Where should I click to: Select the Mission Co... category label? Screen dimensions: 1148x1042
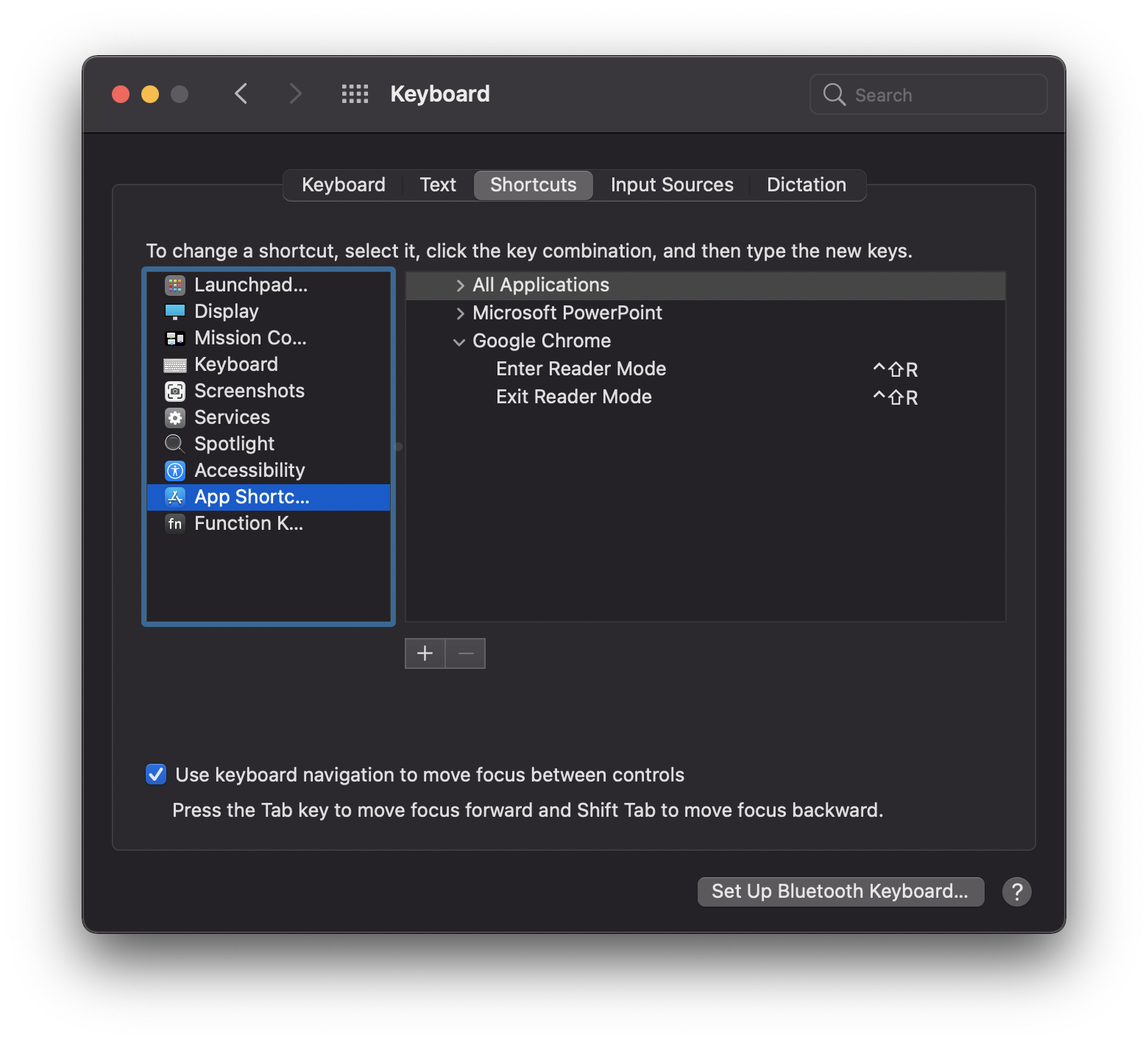[x=250, y=338]
